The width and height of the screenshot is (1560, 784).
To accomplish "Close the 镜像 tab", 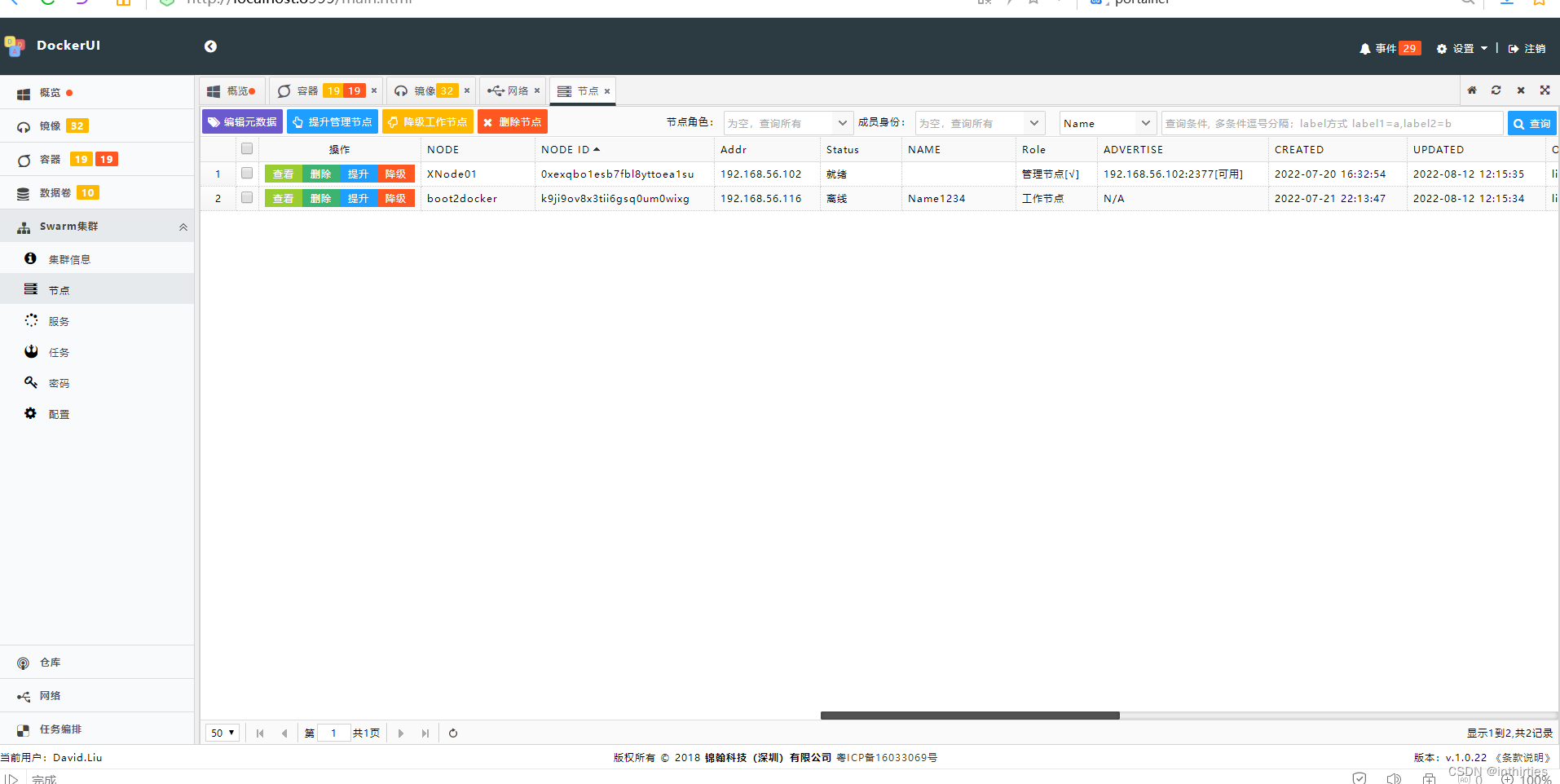I will click(x=467, y=91).
